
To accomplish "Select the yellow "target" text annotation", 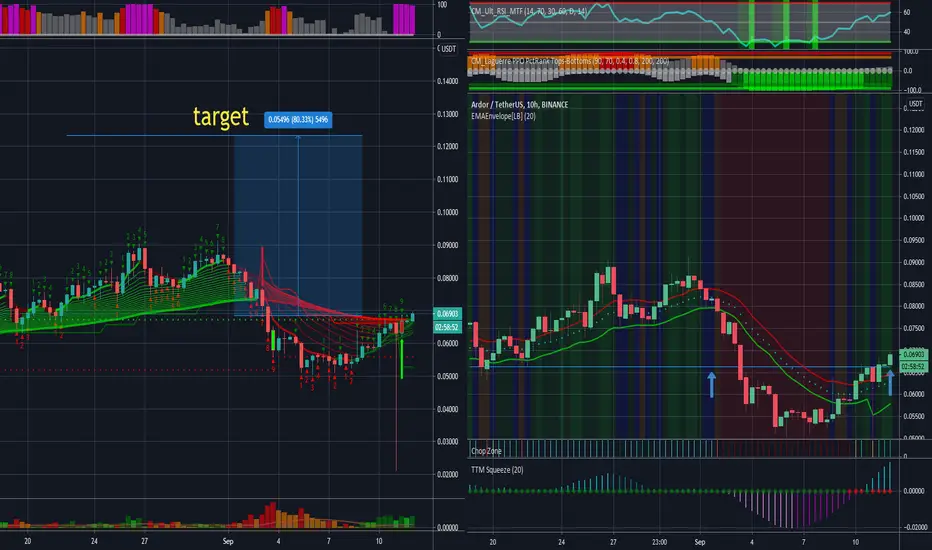I will click(221, 117).
